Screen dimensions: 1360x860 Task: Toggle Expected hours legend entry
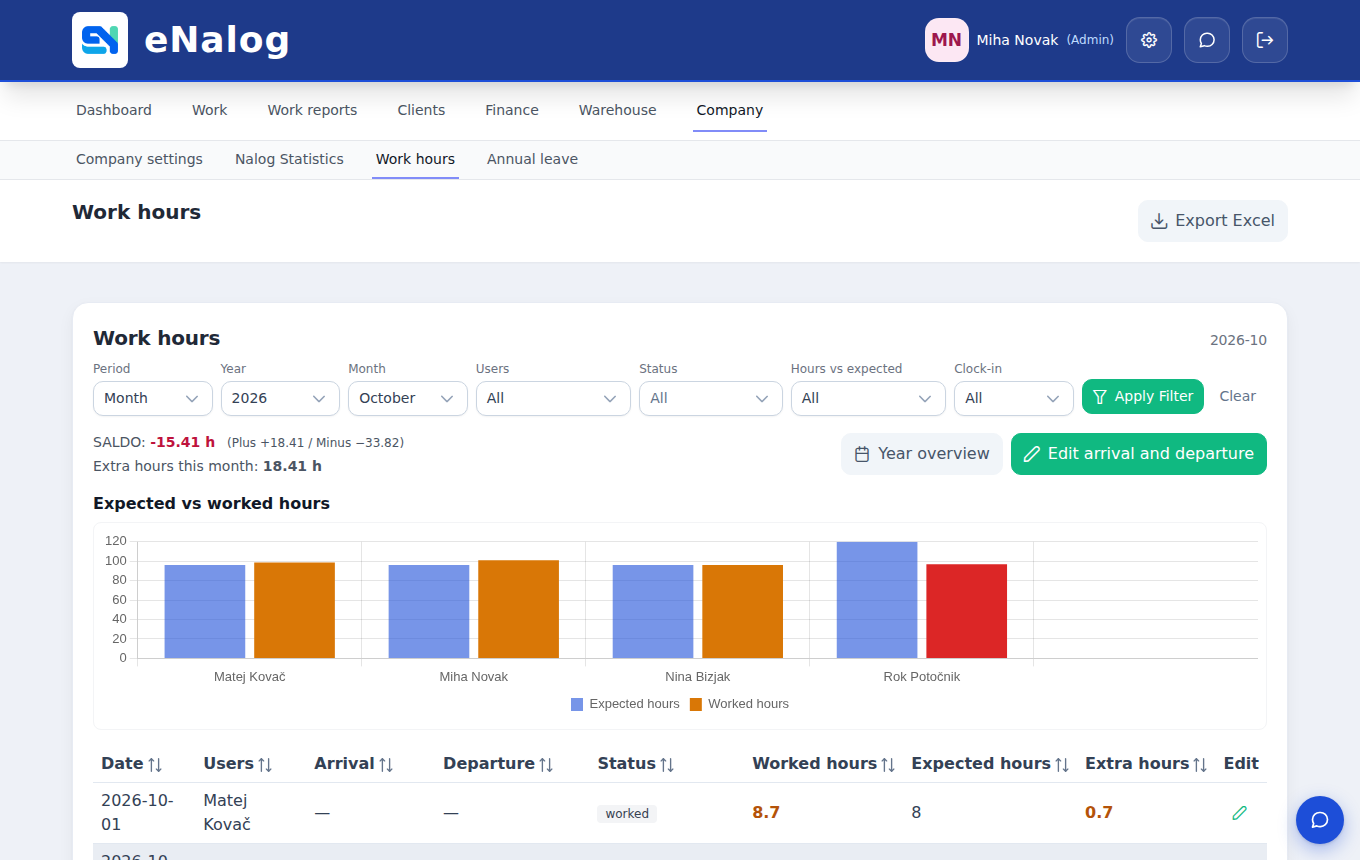point(625,704)
